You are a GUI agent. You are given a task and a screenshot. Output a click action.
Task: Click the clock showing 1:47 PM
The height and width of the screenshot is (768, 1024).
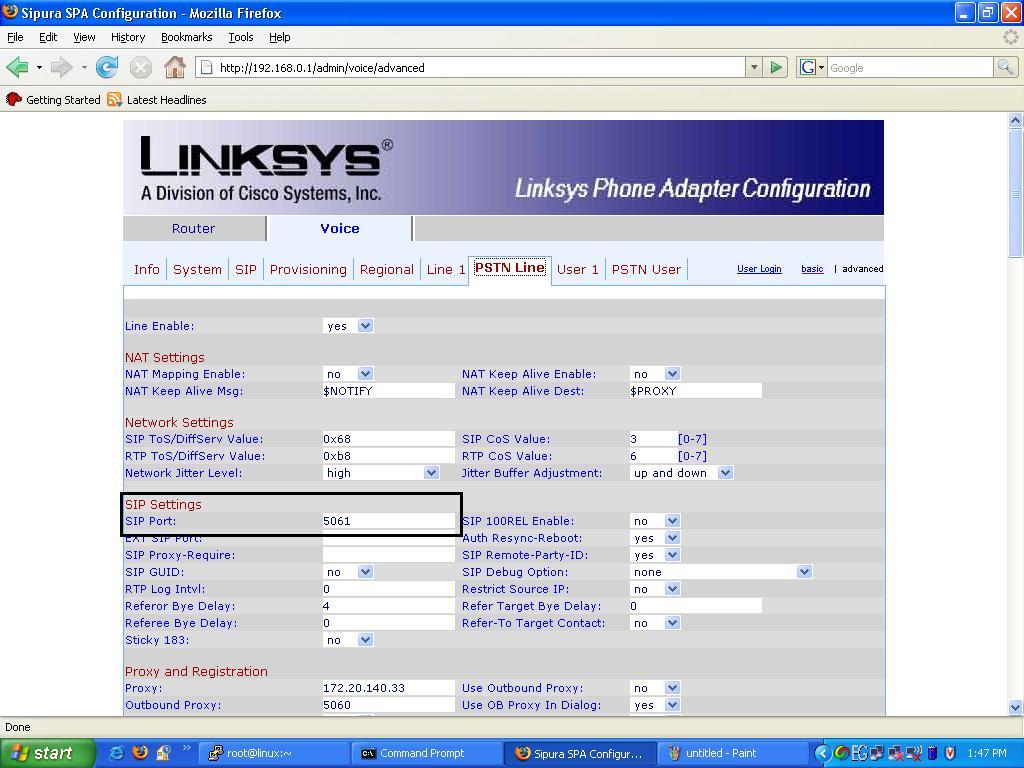tap(987, 754)
